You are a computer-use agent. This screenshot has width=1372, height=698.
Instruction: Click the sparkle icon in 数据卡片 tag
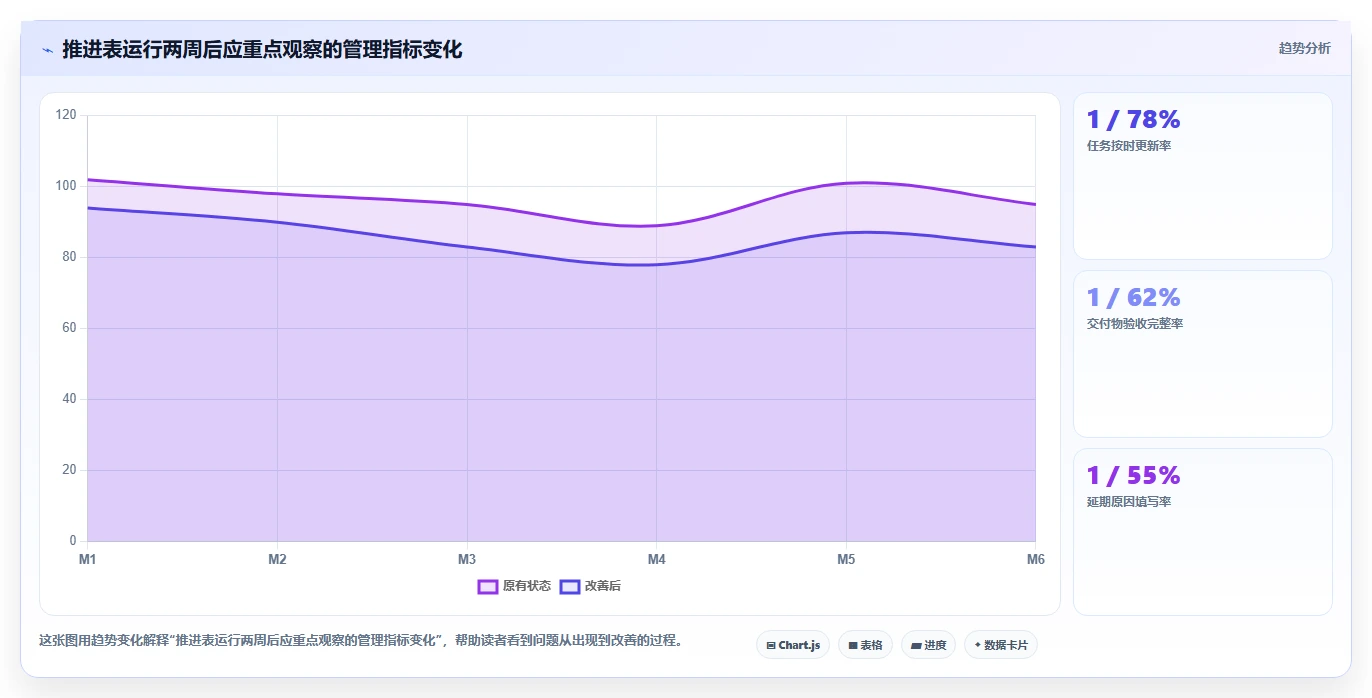click(x=977, y=645)
